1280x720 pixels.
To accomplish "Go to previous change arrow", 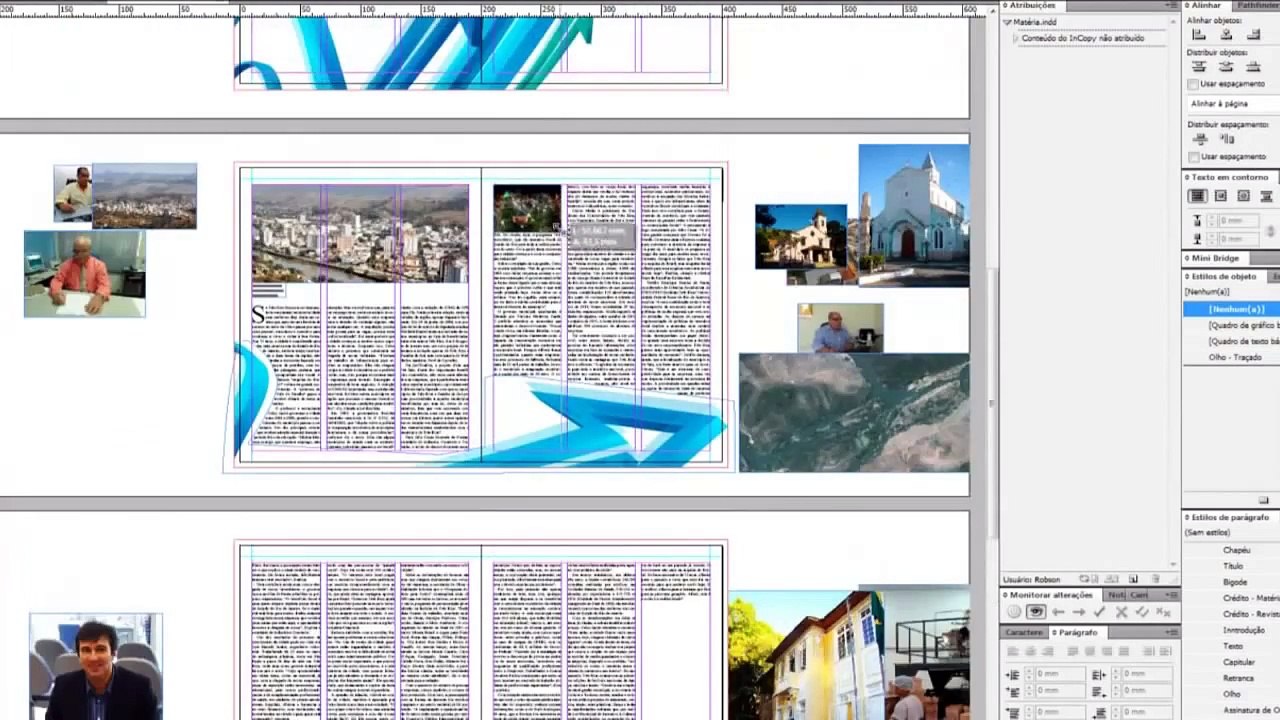I will tap(1058, 612).
